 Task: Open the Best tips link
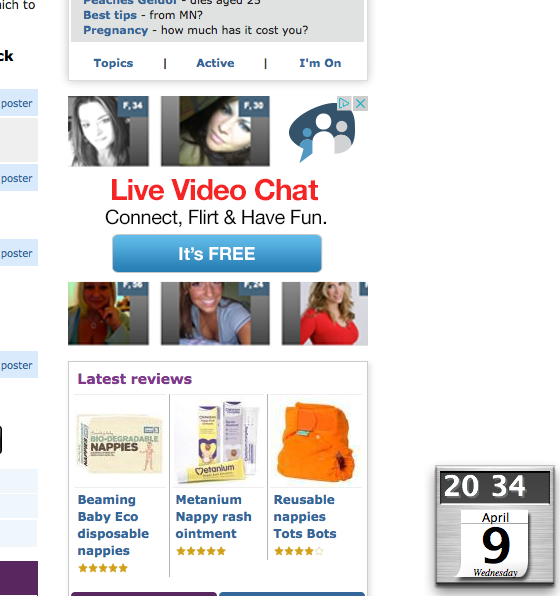point(110,15)
